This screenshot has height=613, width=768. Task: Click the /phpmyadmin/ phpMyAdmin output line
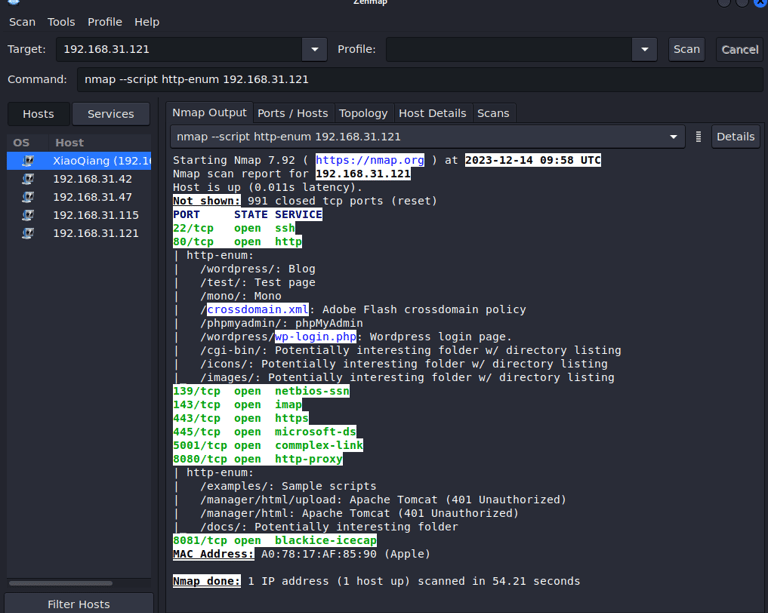282,323
